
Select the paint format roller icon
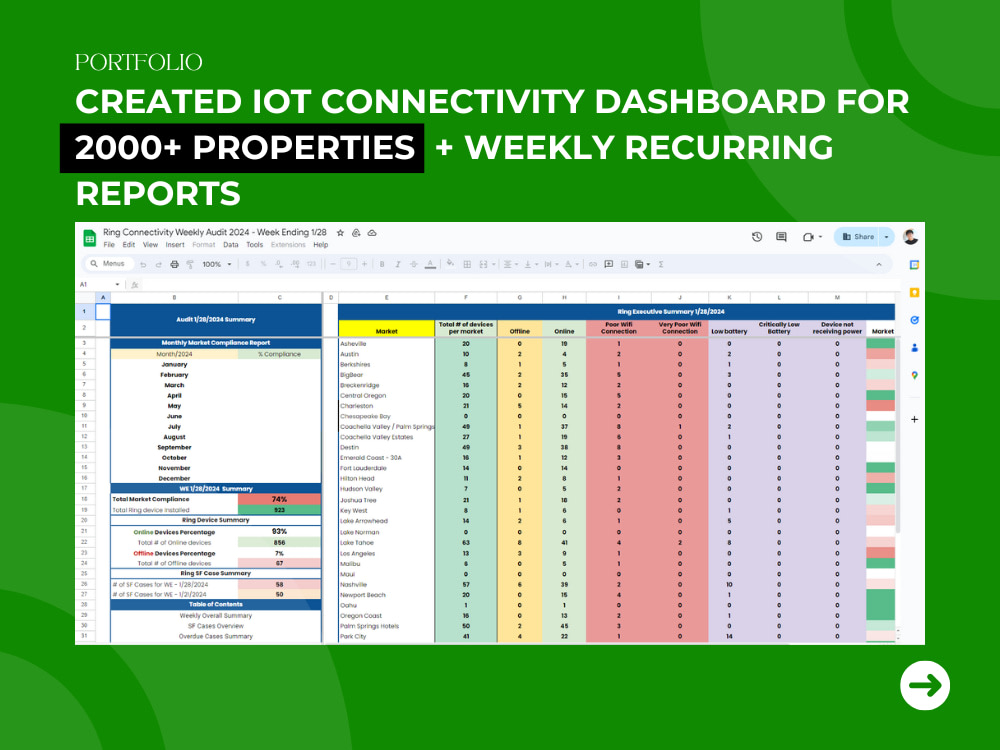(x=190, y=264)
